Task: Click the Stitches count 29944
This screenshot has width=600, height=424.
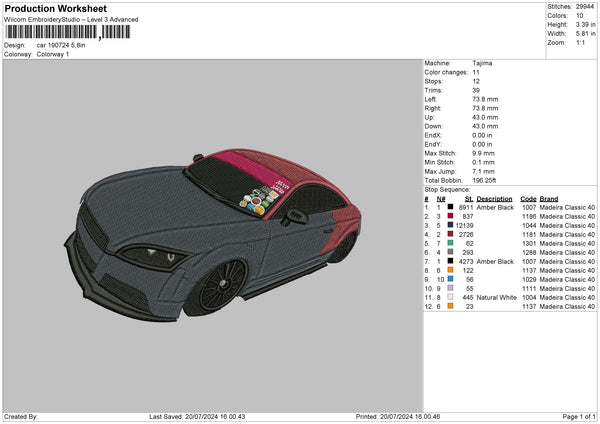Action: [583, 6]
